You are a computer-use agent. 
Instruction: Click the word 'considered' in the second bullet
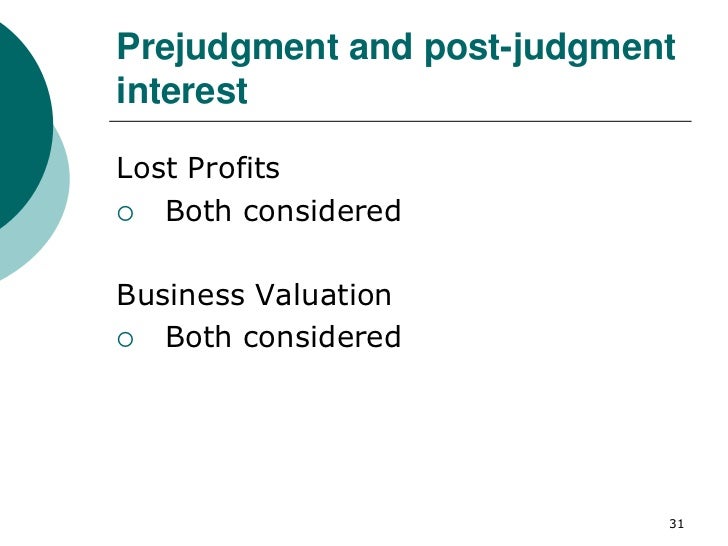(322, 337)
